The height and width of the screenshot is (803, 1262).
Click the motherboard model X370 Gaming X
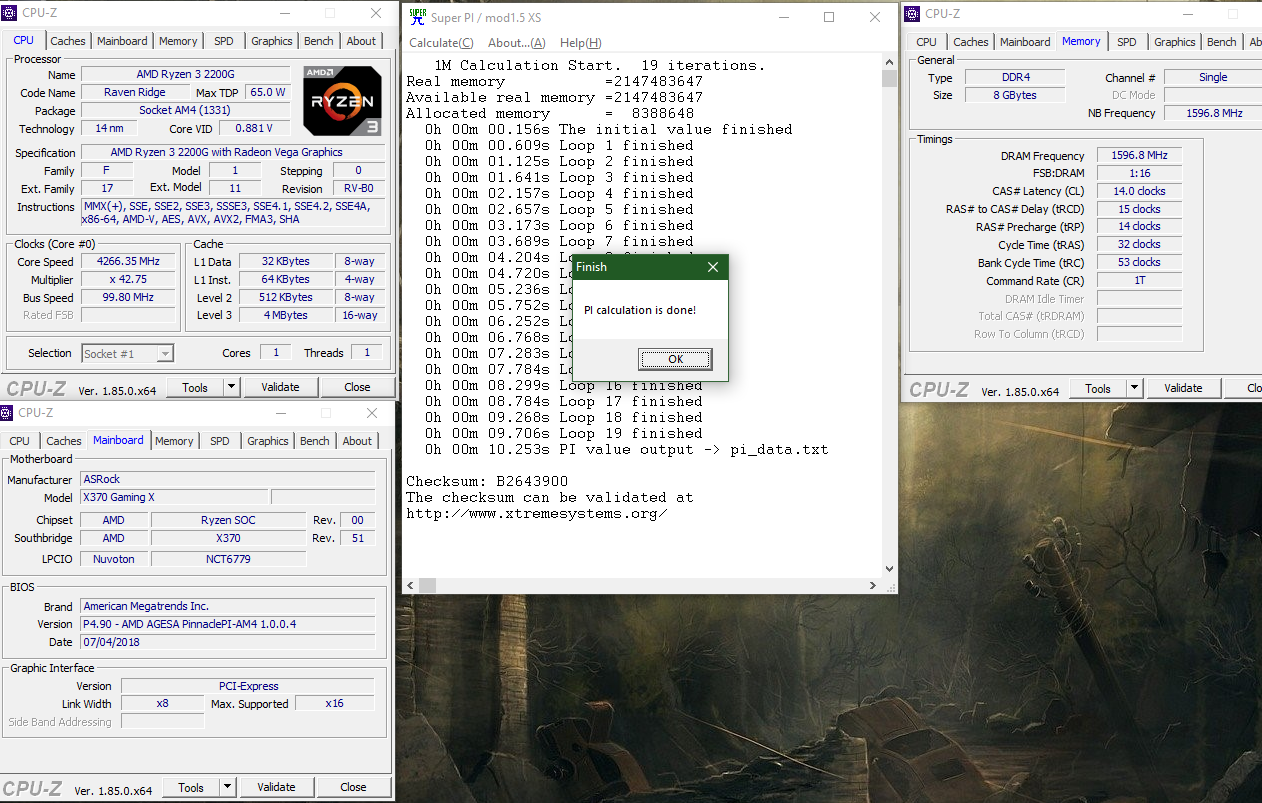tap(174, 497)
